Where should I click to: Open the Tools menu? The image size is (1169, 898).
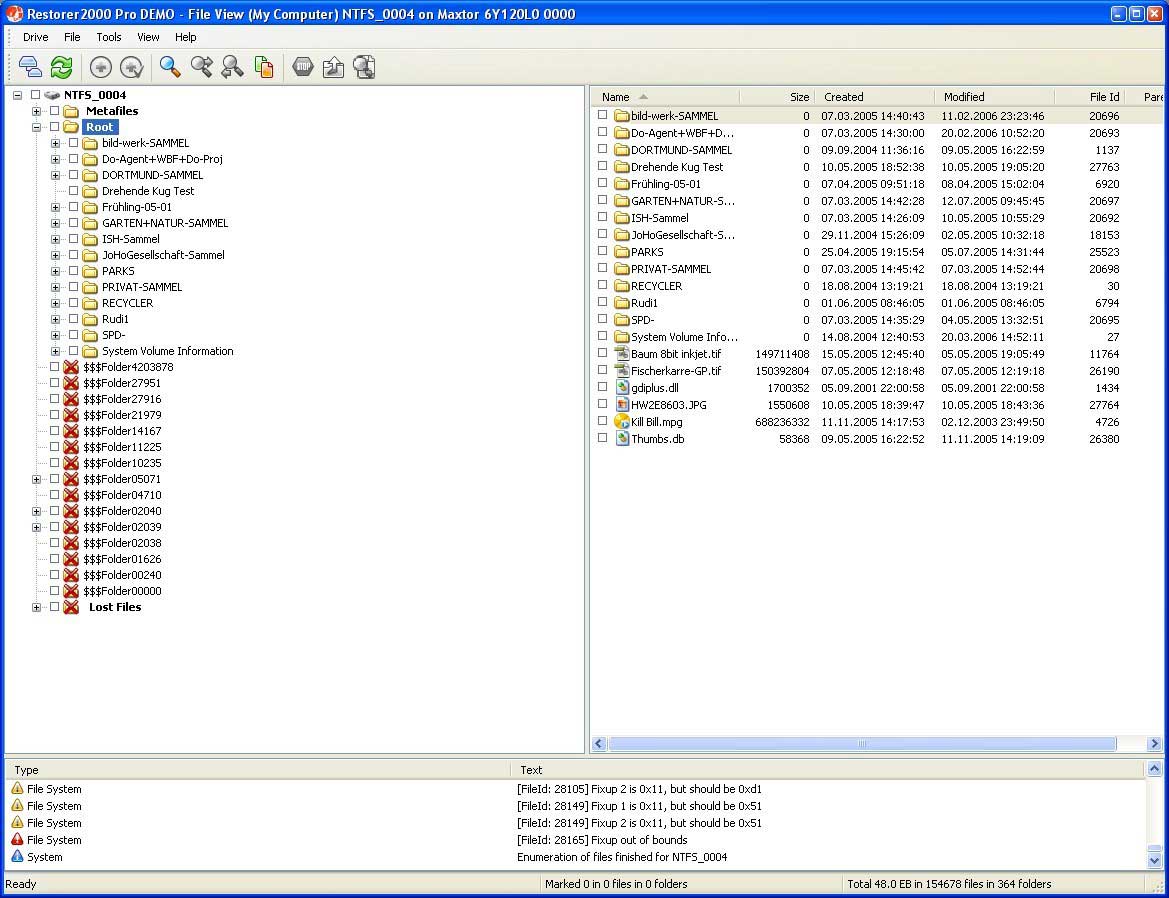click(109, 37)
